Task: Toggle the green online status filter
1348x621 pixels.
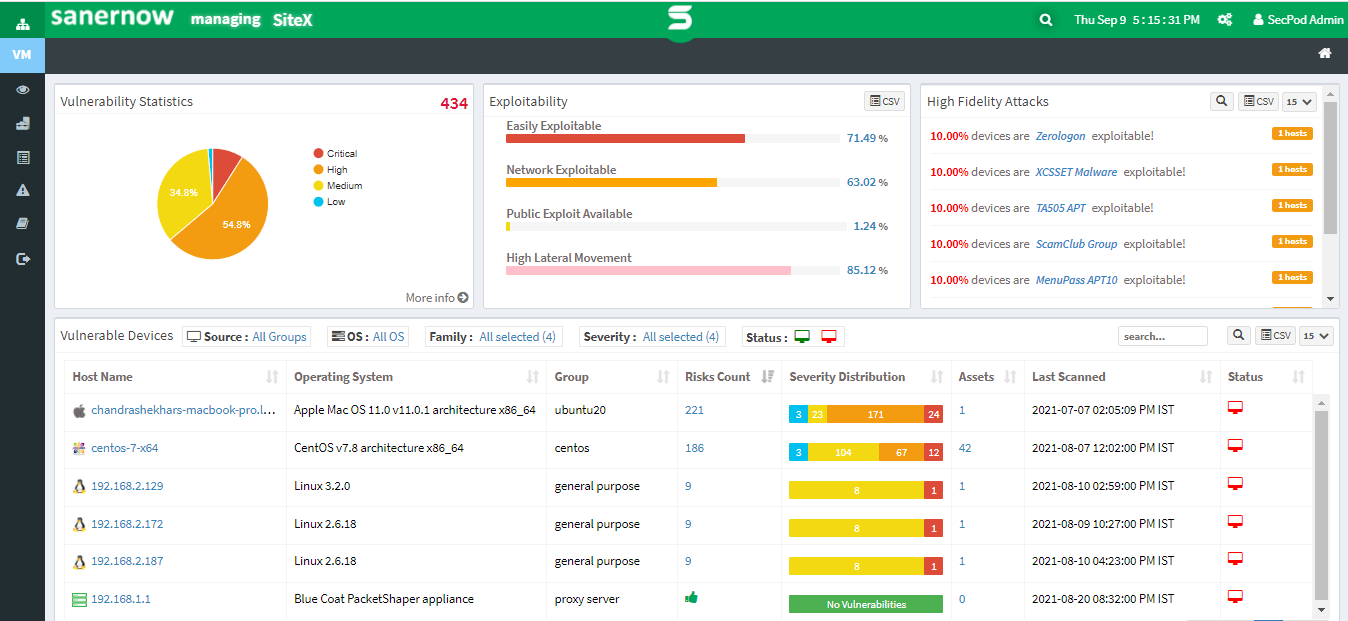Action: (x=802, y=337)
